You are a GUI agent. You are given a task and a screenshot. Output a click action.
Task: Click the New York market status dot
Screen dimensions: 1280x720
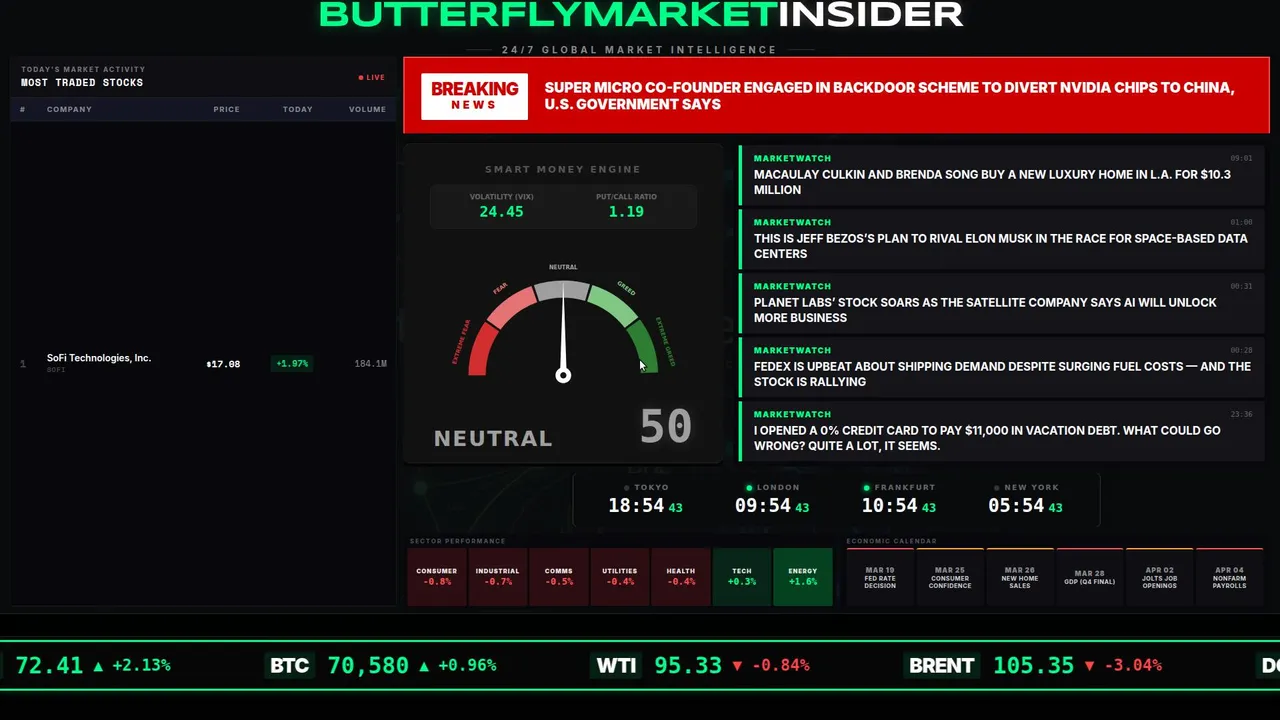(997, 488)
